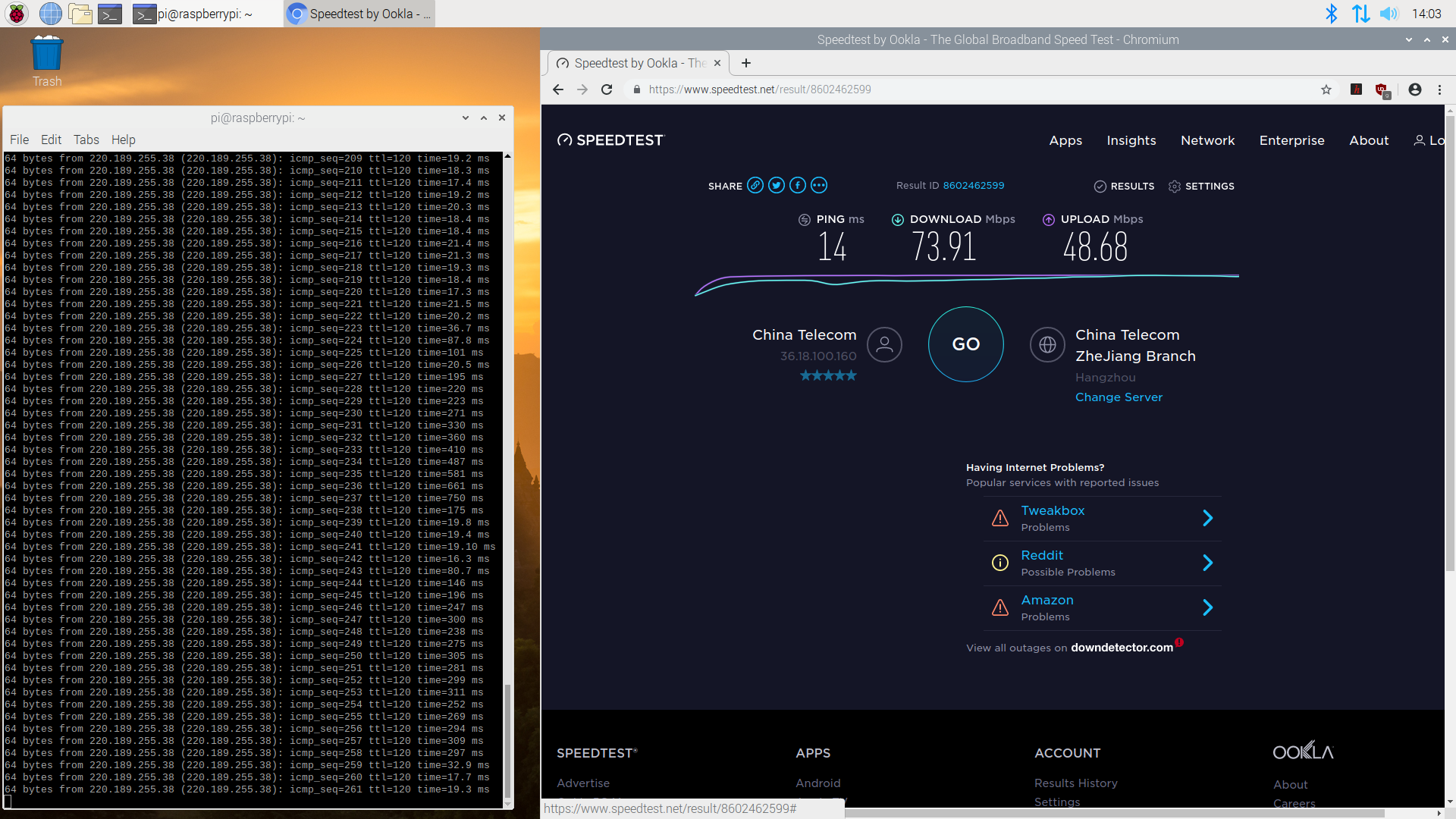Open the volume control in the tray
This screenshot has width=1456, height=819.
pyautogui.click(x=1389, y=13)
